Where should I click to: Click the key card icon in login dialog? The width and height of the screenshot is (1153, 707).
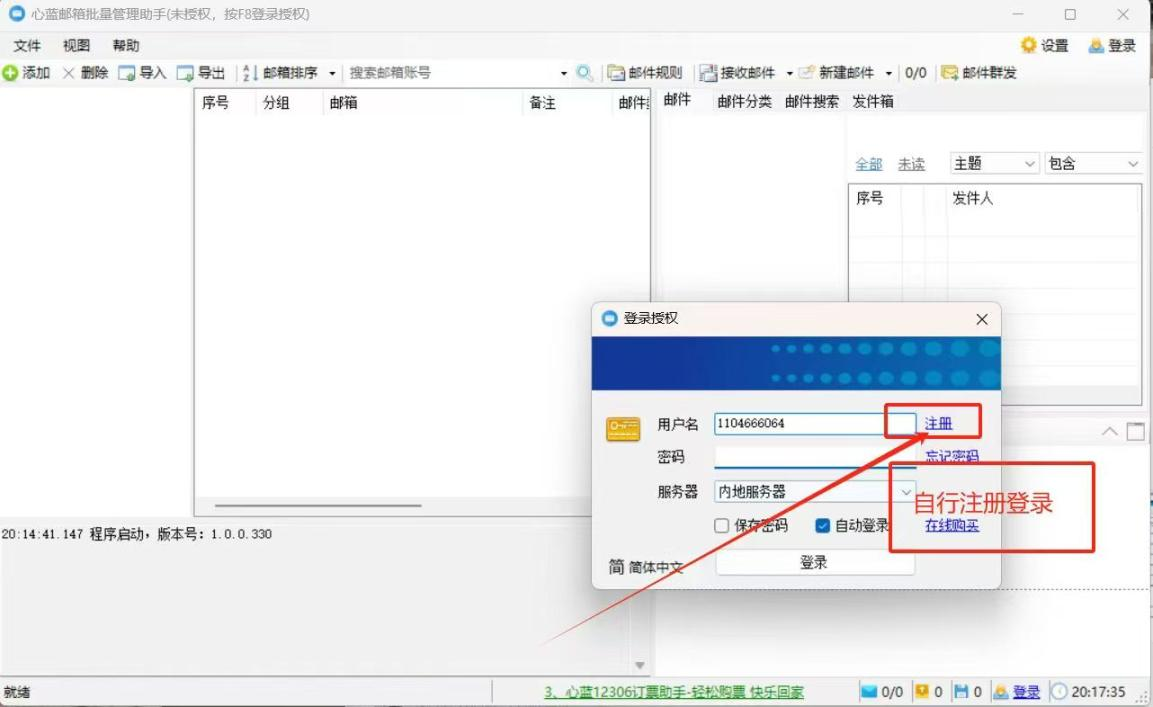coord(623,429)
